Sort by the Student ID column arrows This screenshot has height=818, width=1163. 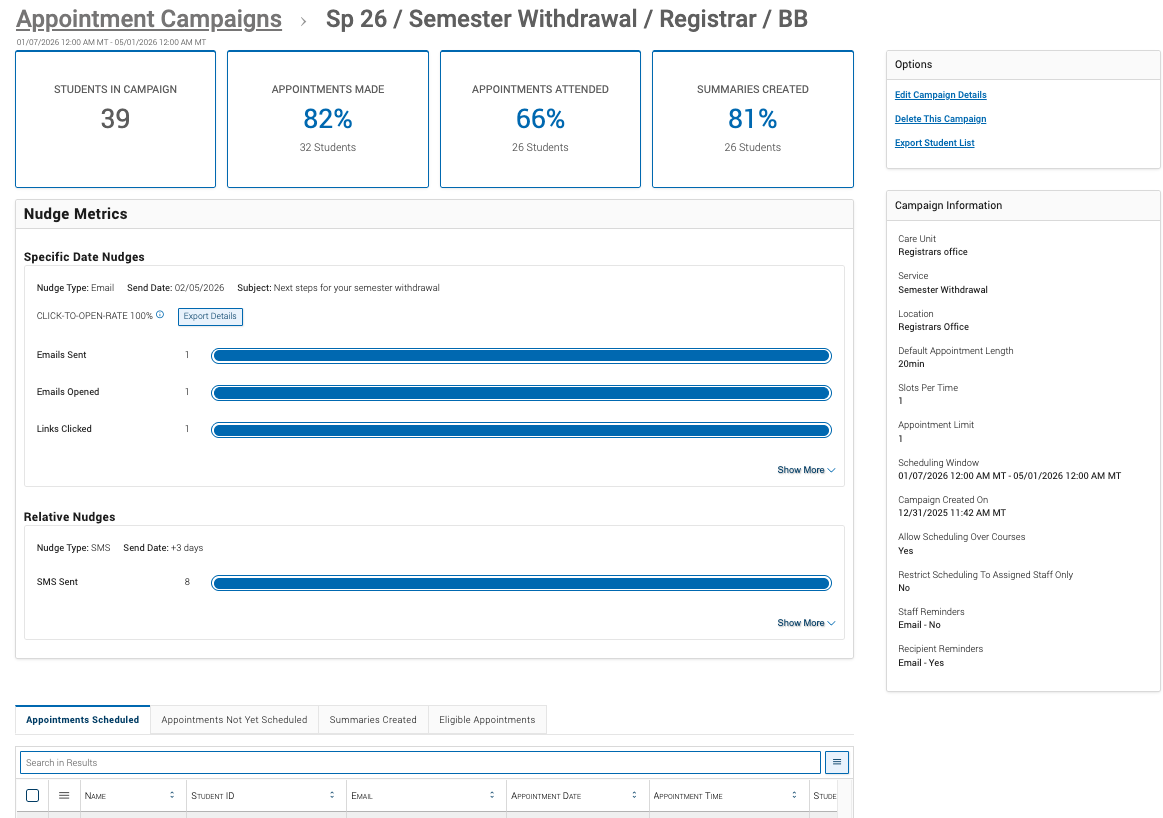click(x=332, y=795)
